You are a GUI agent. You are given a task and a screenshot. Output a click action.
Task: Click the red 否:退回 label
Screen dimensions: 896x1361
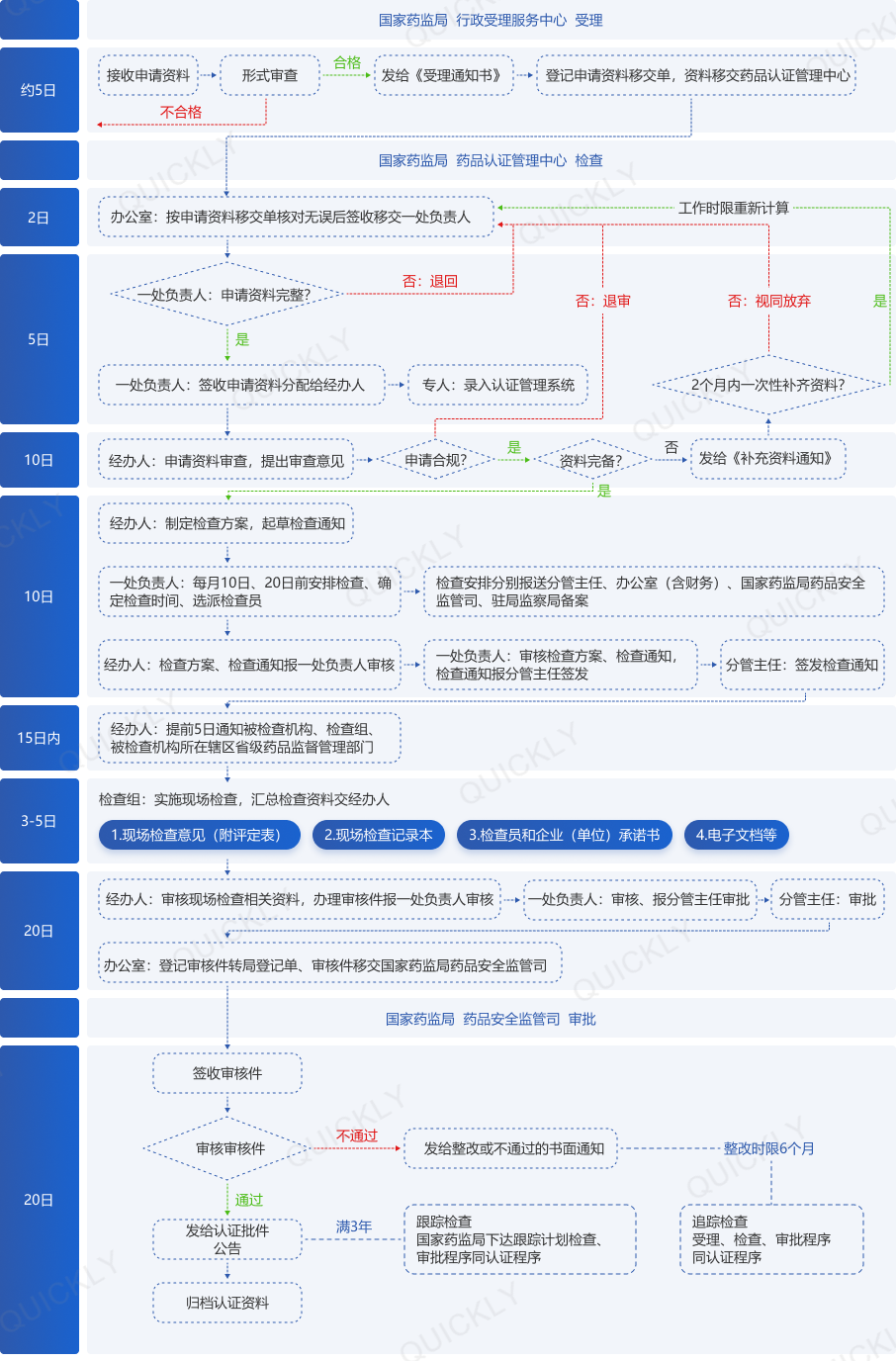430,281
